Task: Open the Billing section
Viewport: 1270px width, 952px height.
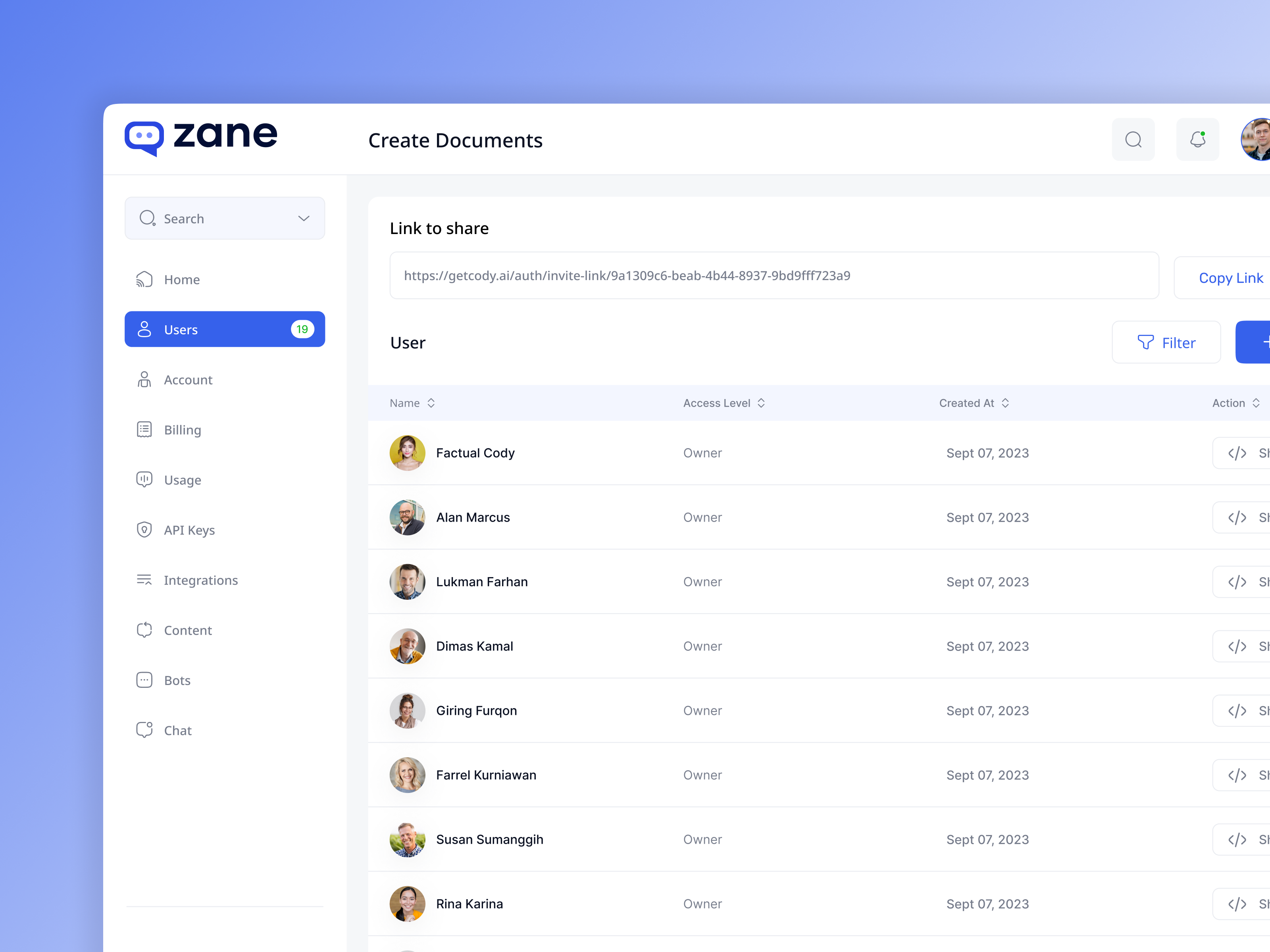Action: click(182, 429)
